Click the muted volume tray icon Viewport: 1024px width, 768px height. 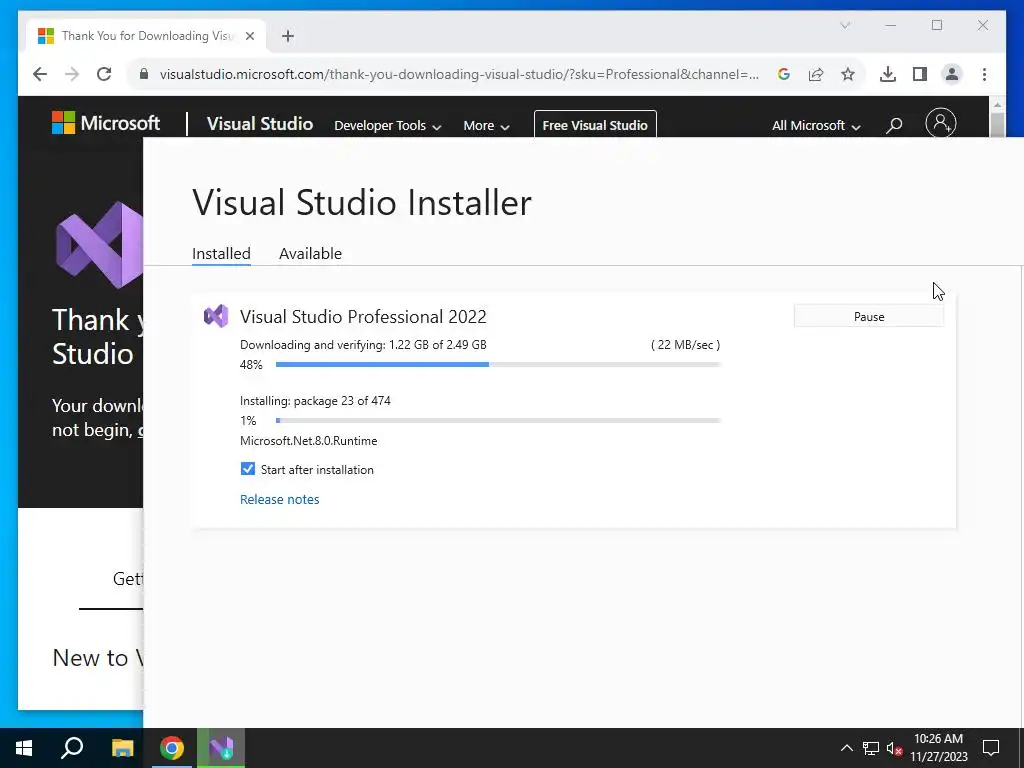(x=894, y=748)
